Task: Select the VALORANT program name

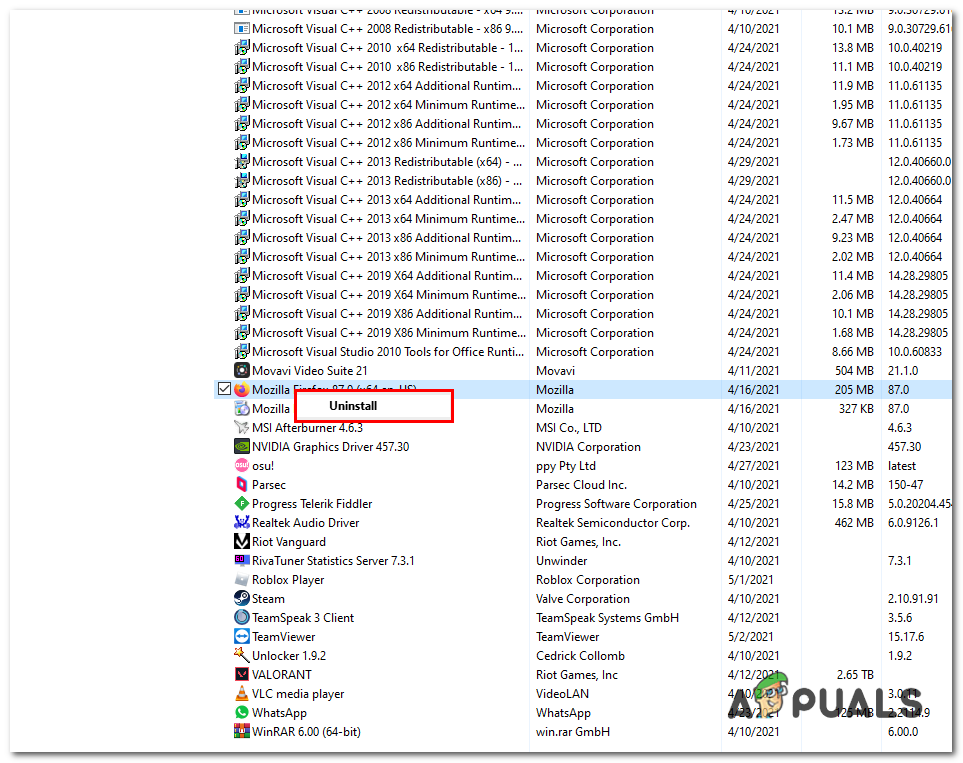Action: 282,675
